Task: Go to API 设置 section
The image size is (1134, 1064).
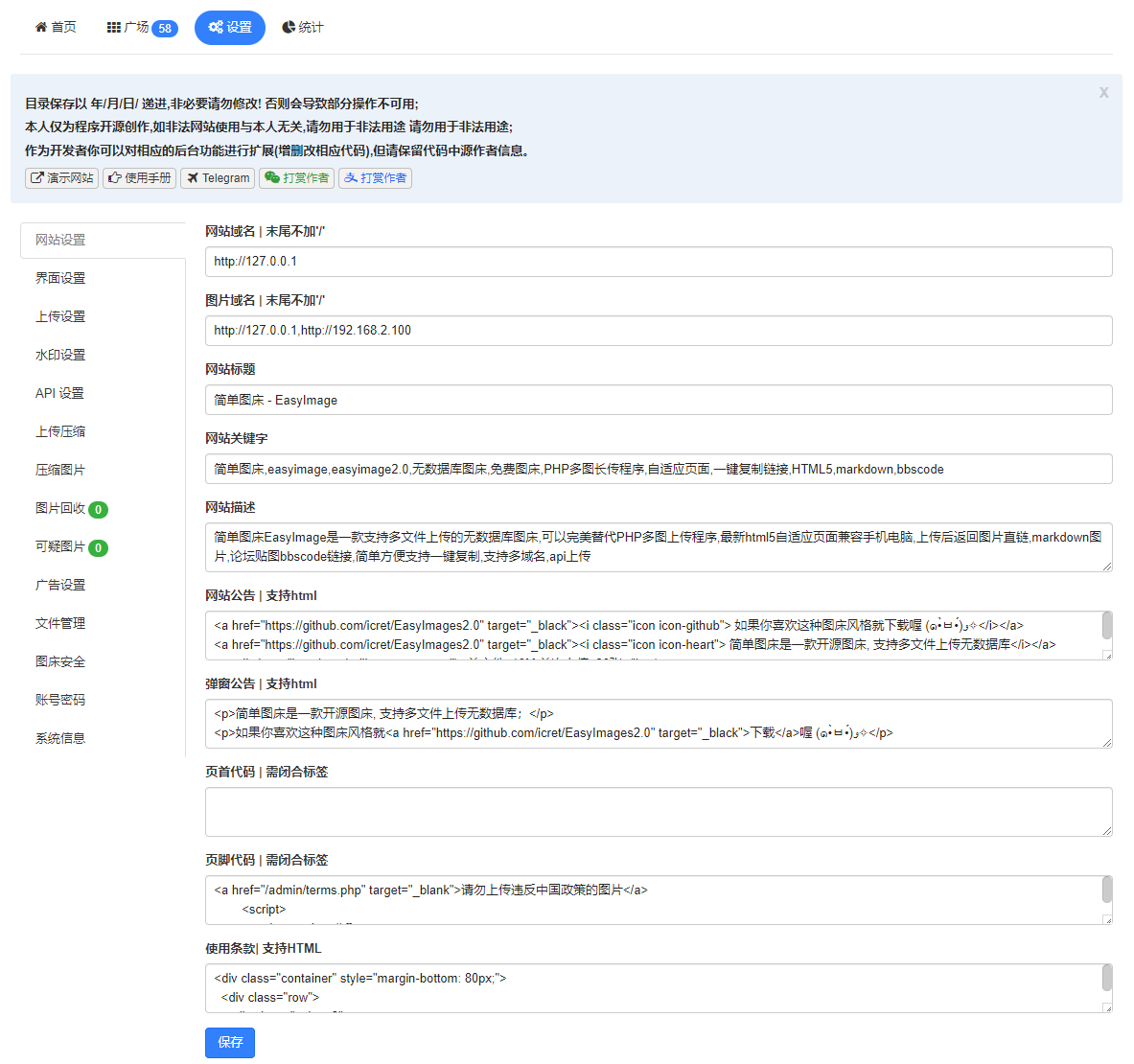Action: [59, 393]
